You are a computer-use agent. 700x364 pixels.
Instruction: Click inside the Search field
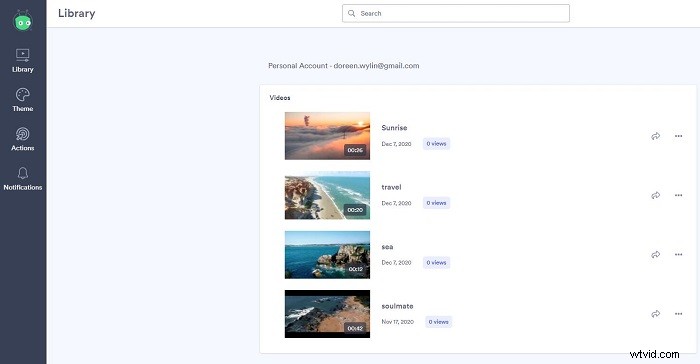pyautogui.click(x=456, y=13)
